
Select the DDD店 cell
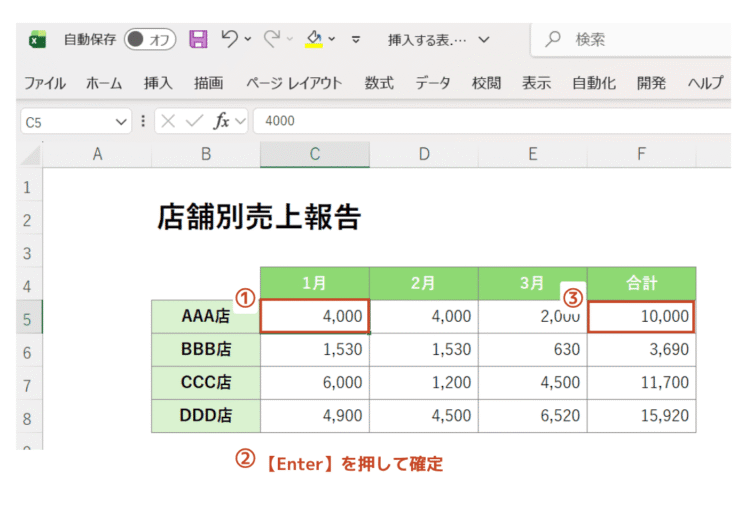coord(206,415)
